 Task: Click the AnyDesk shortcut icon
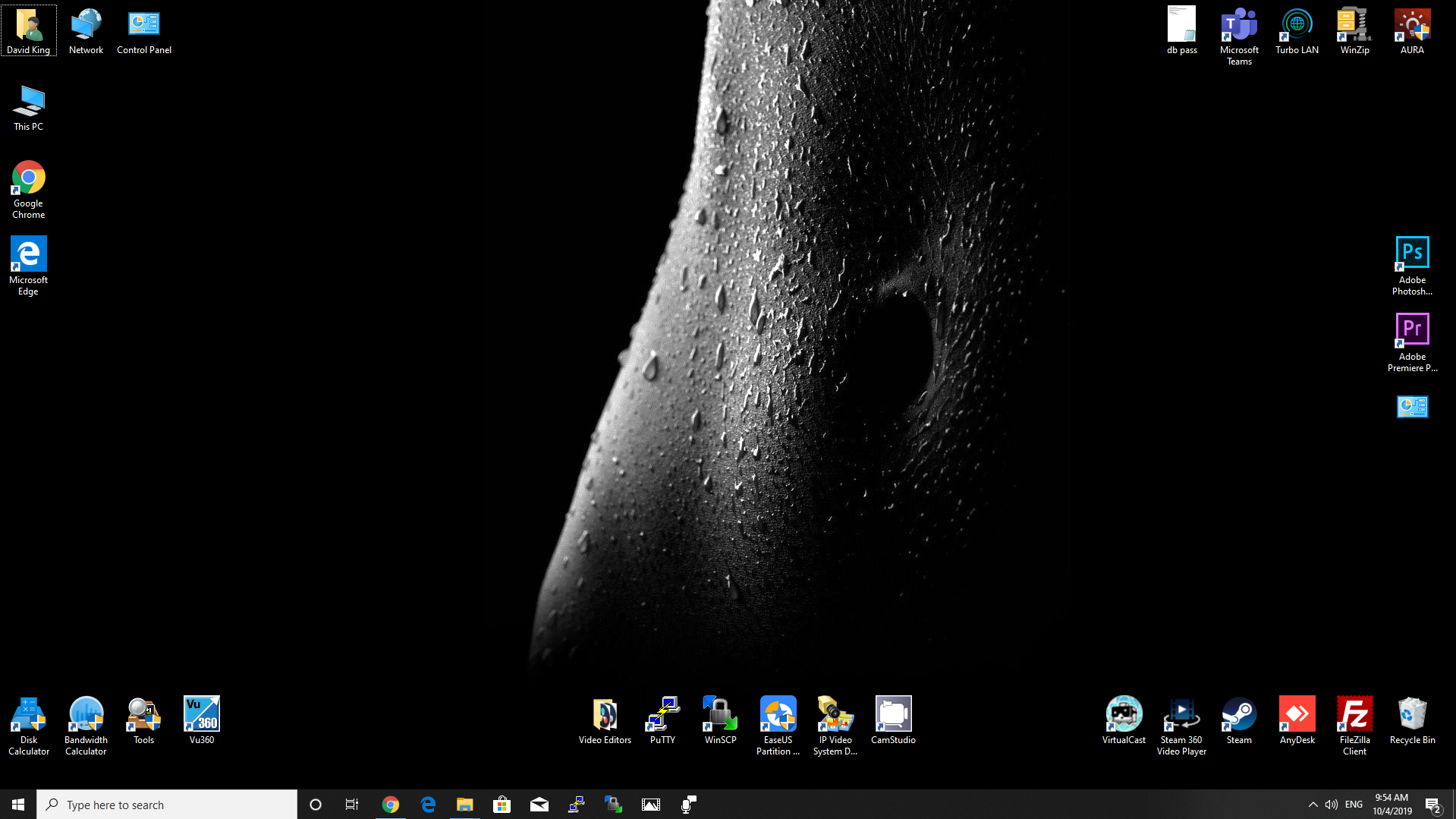[1296, 720]
